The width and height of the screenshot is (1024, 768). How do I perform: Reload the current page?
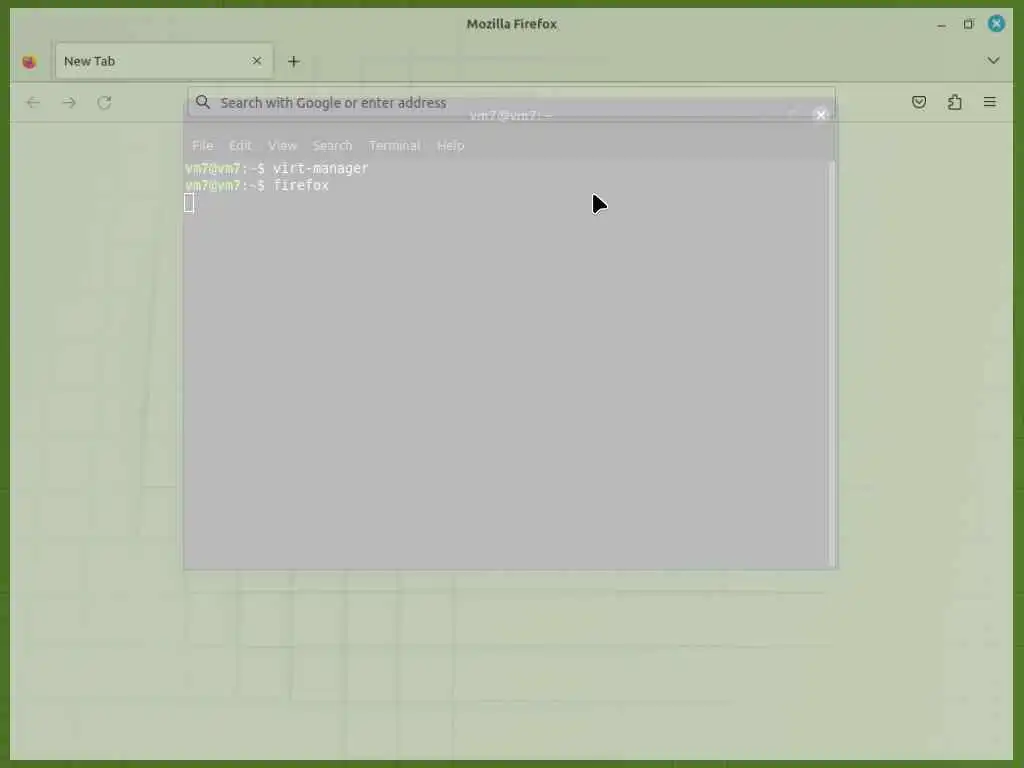coord(104,103)
